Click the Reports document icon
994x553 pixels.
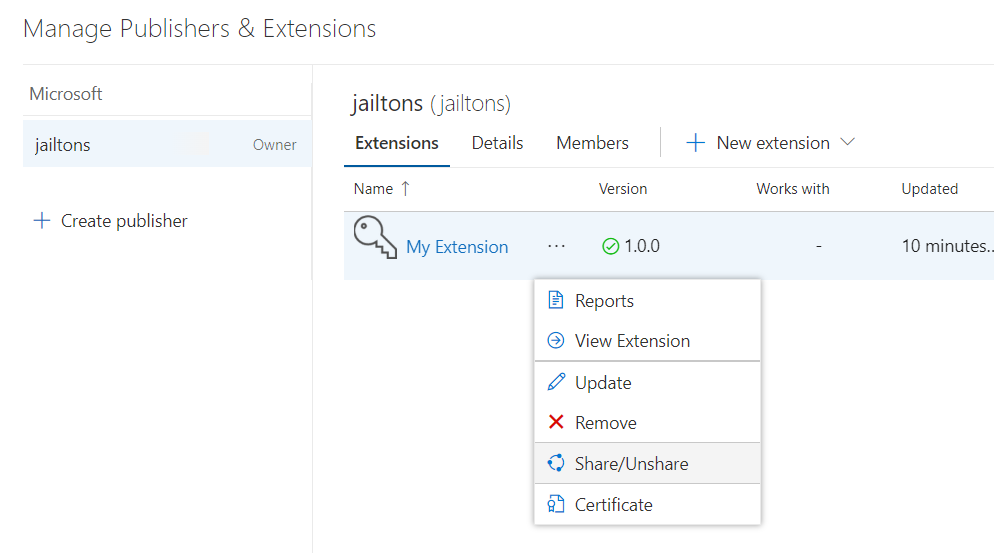click(556, 300)
